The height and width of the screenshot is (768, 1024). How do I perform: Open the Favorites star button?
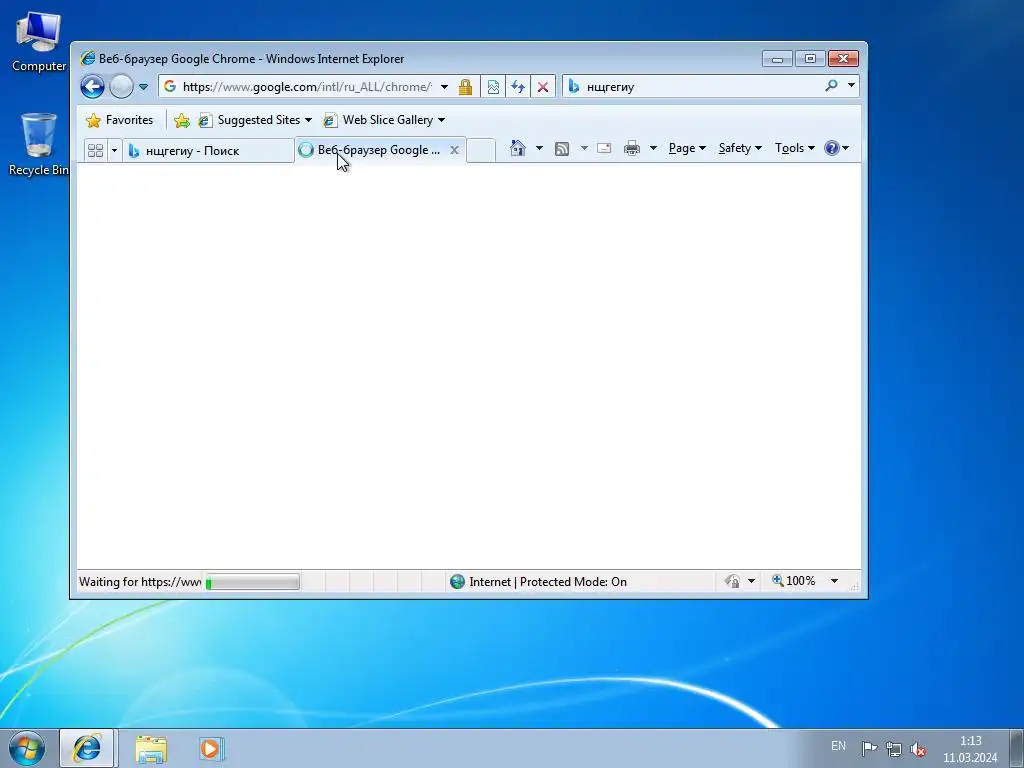point(120,120)
